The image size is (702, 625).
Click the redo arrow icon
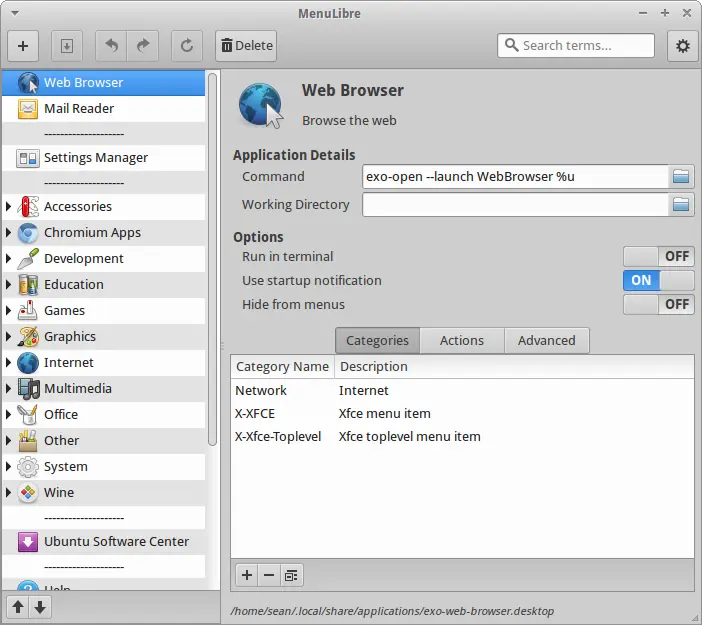coord(143,46)
